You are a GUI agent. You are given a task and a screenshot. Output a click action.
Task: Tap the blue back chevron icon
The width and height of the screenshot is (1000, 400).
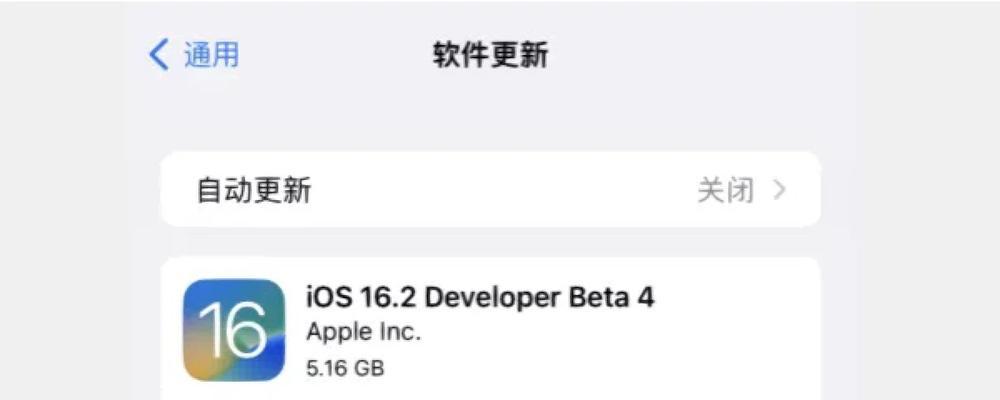pos(159,55)
